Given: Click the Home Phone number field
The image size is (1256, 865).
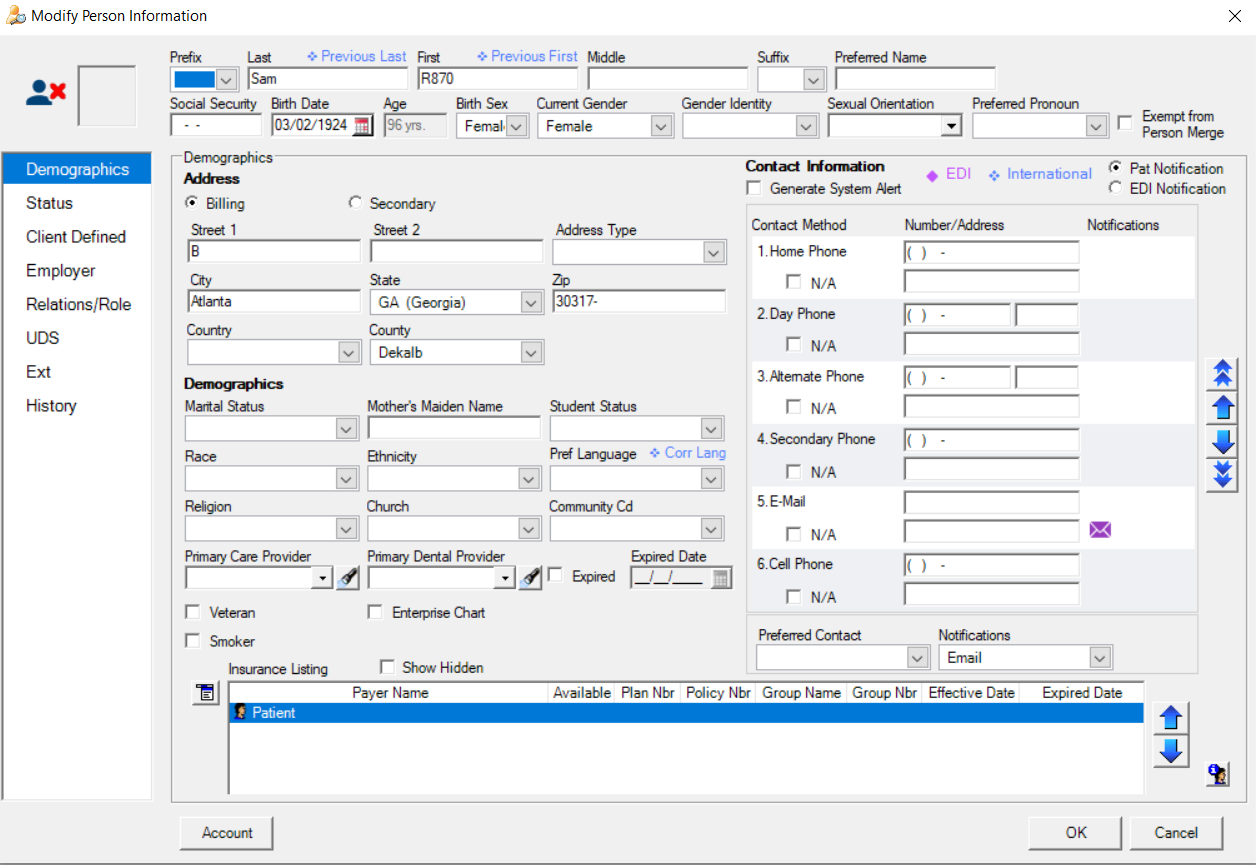Looking at the screenshot, I should 992,252.
